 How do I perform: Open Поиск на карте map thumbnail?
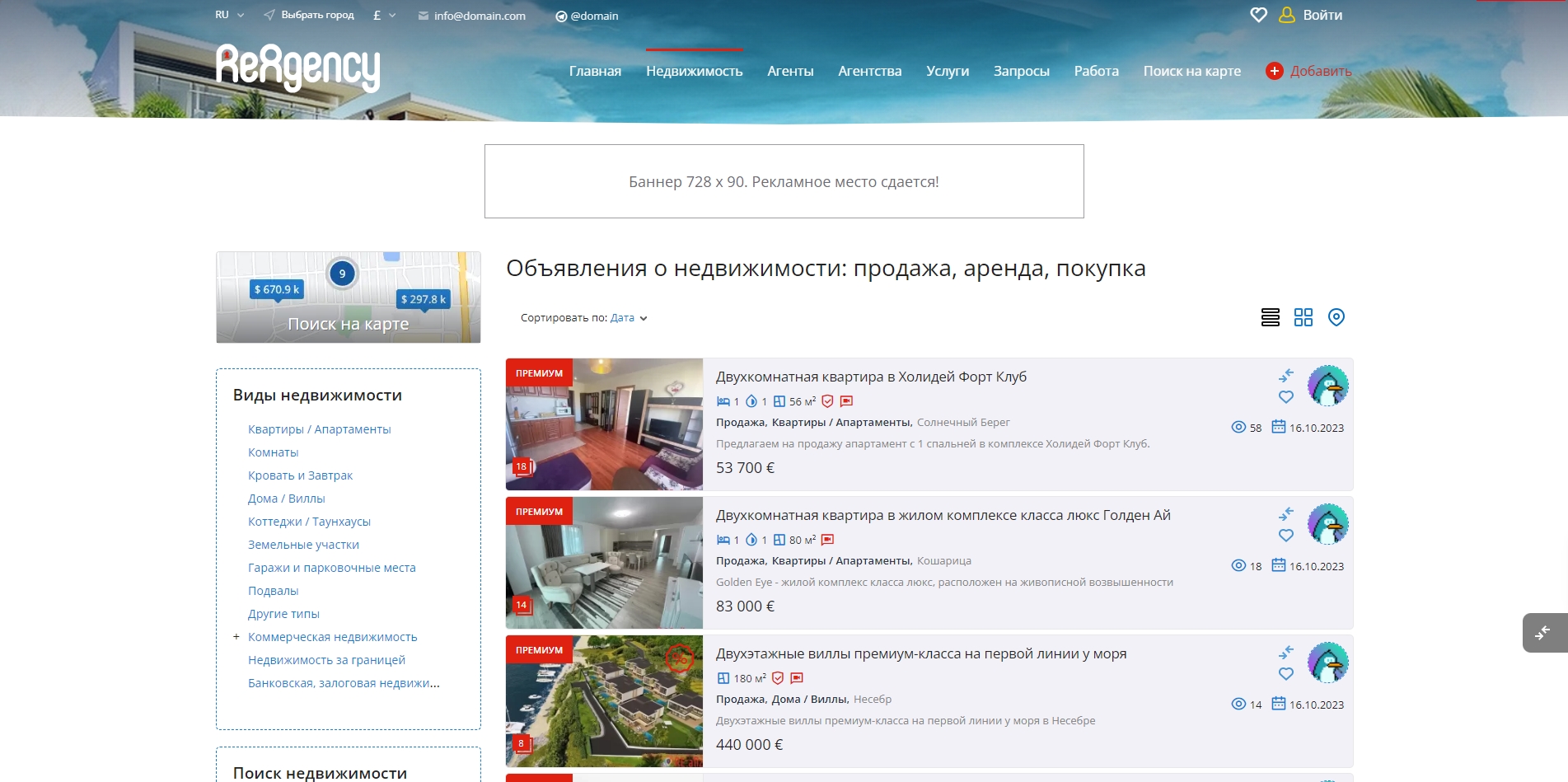348,297
